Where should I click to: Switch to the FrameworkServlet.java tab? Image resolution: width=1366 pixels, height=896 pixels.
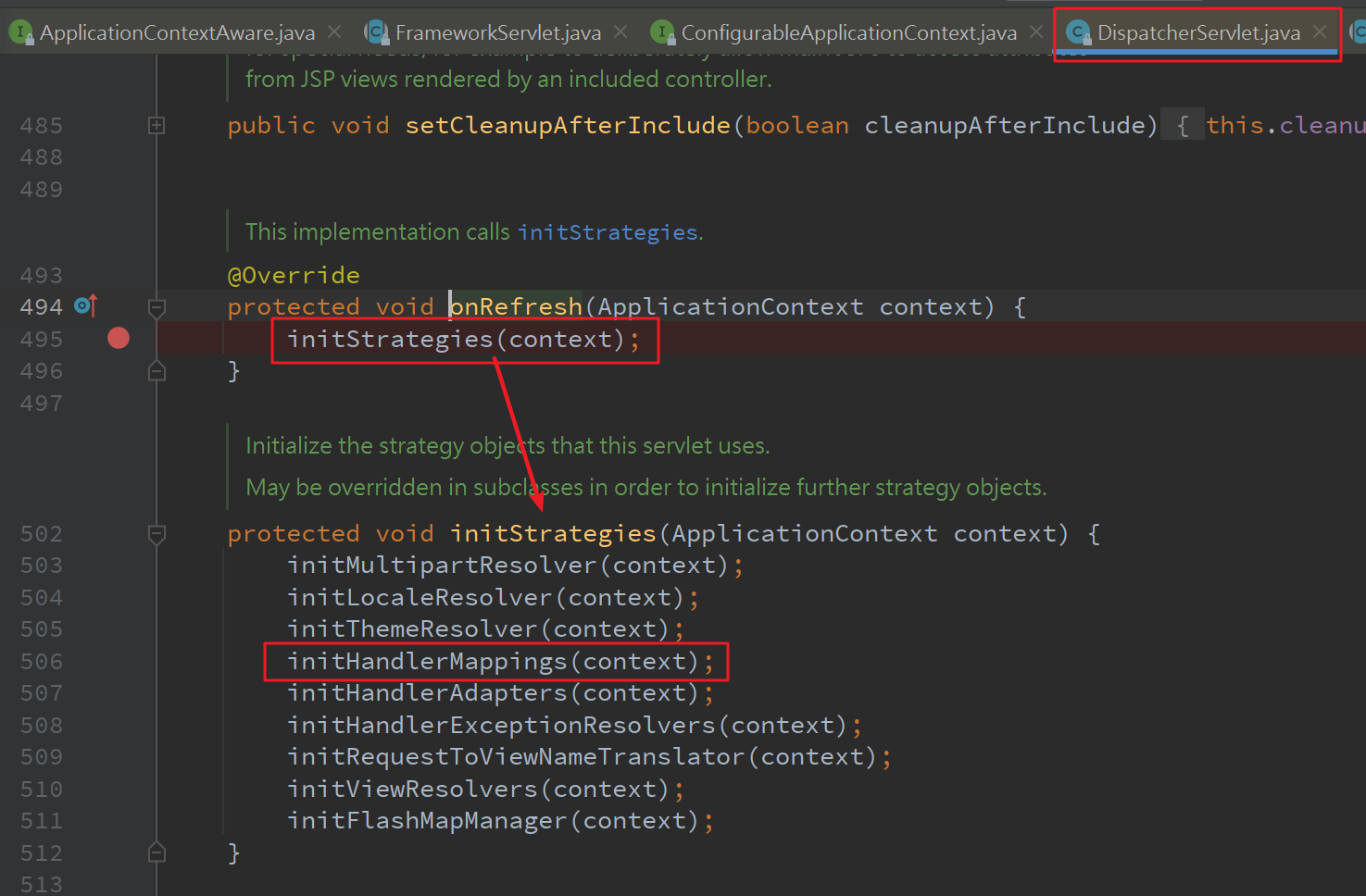[500, 31]
